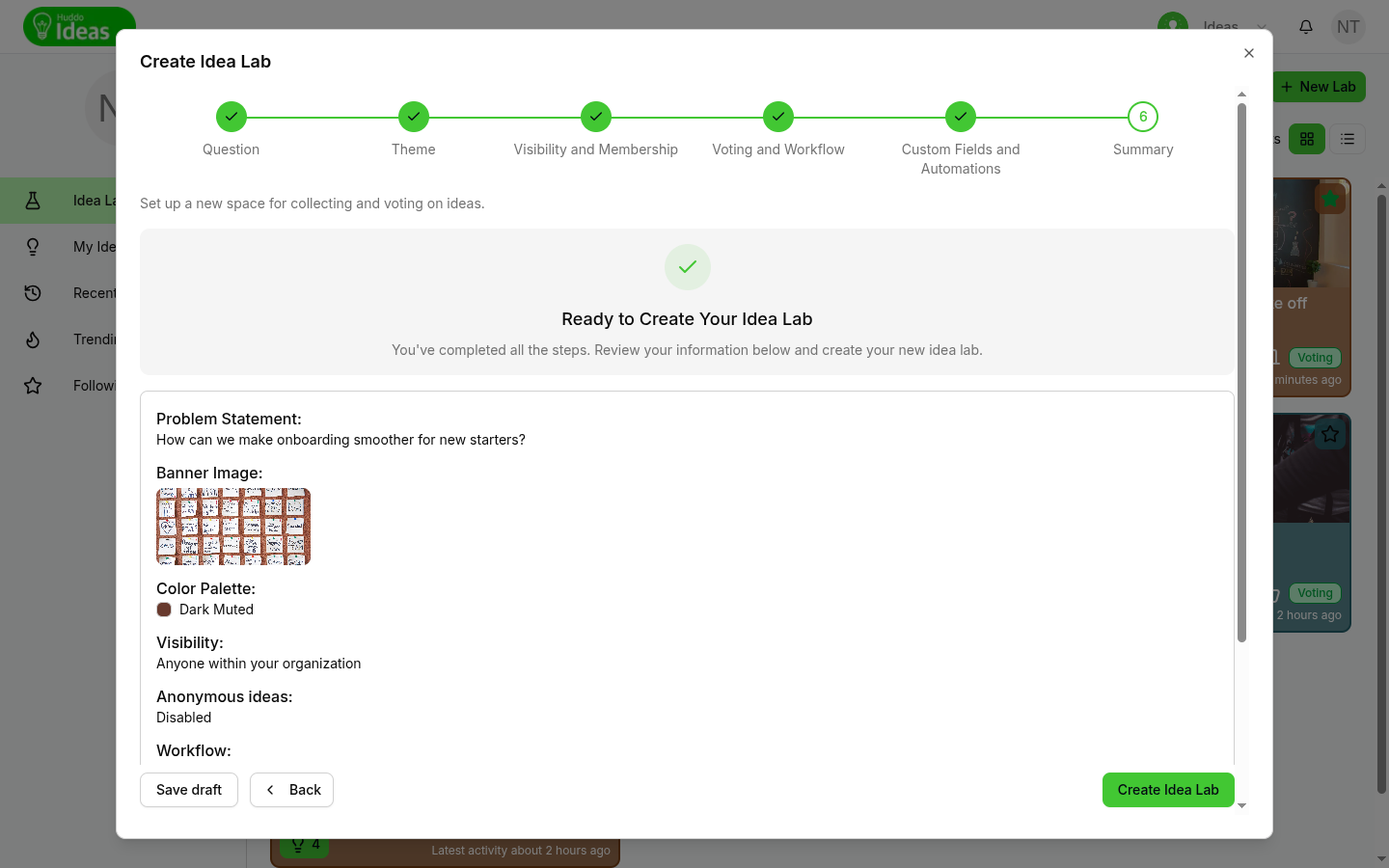Click the 'Disabled' anonymous ideas value
The width and height of the screenshot is (1389, 868).
coord(183,718)
